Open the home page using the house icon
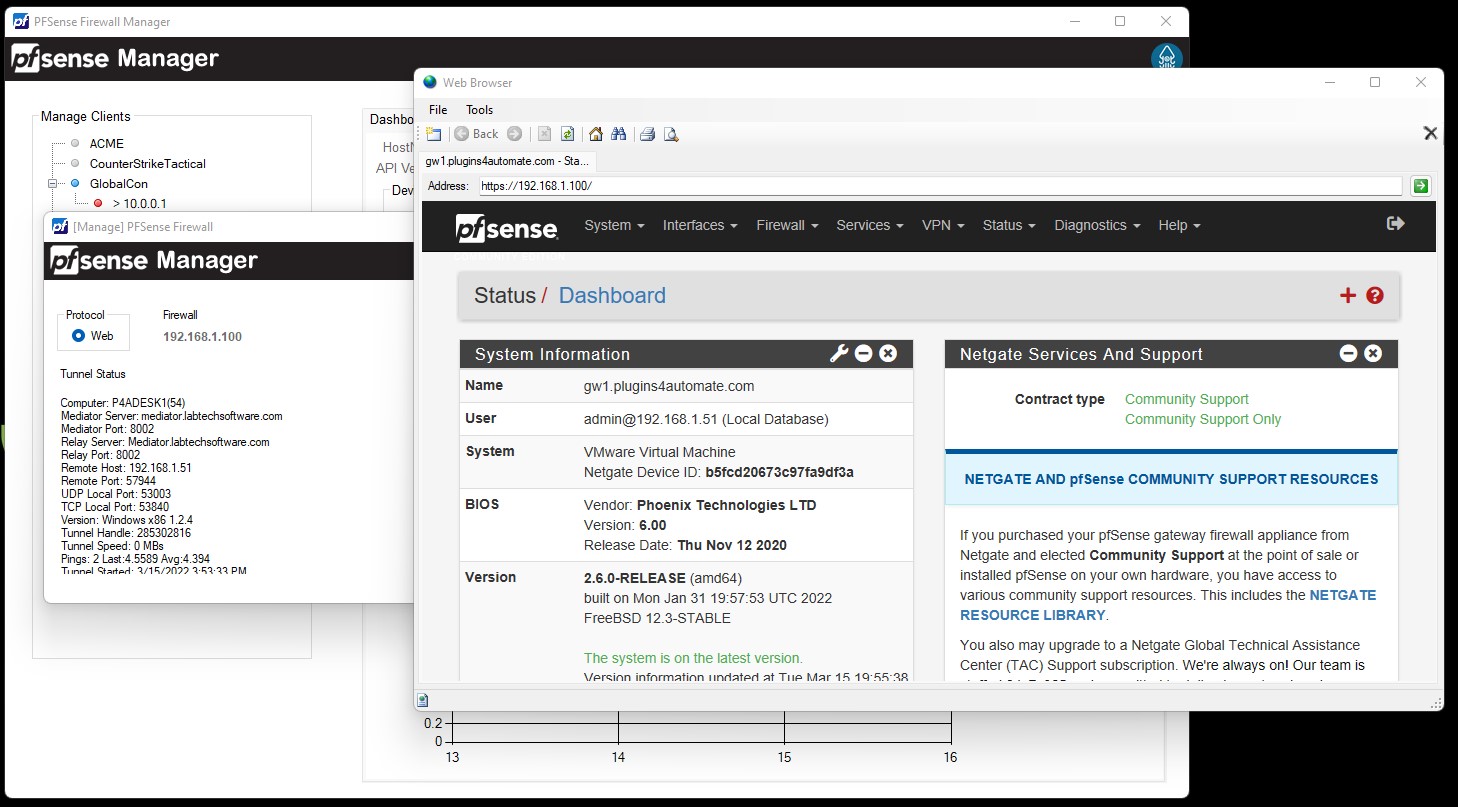This screenshot has width=1458, height=807. click(x=595, y=133)
